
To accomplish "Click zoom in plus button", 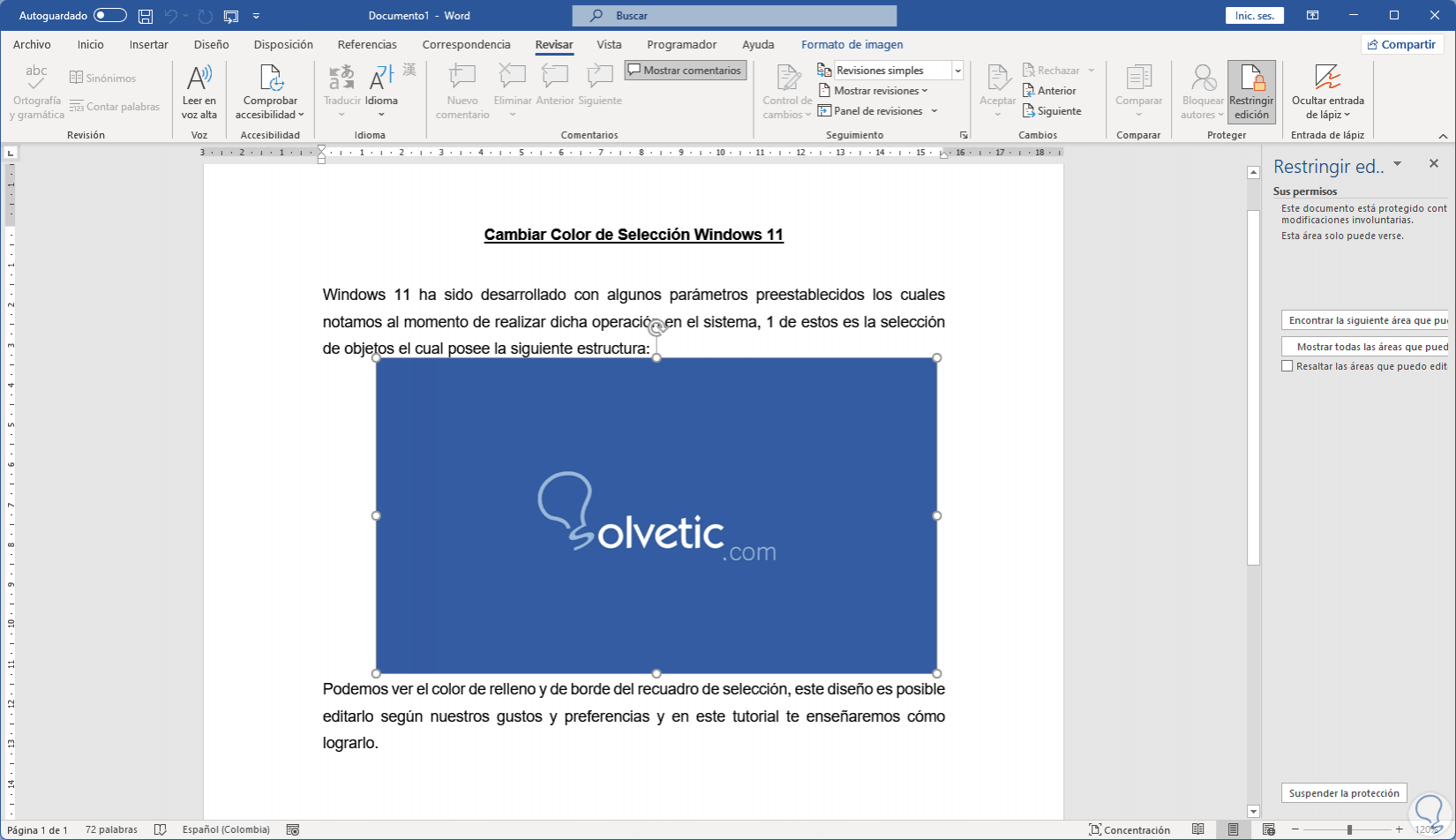I will (x=1400, y=829).
